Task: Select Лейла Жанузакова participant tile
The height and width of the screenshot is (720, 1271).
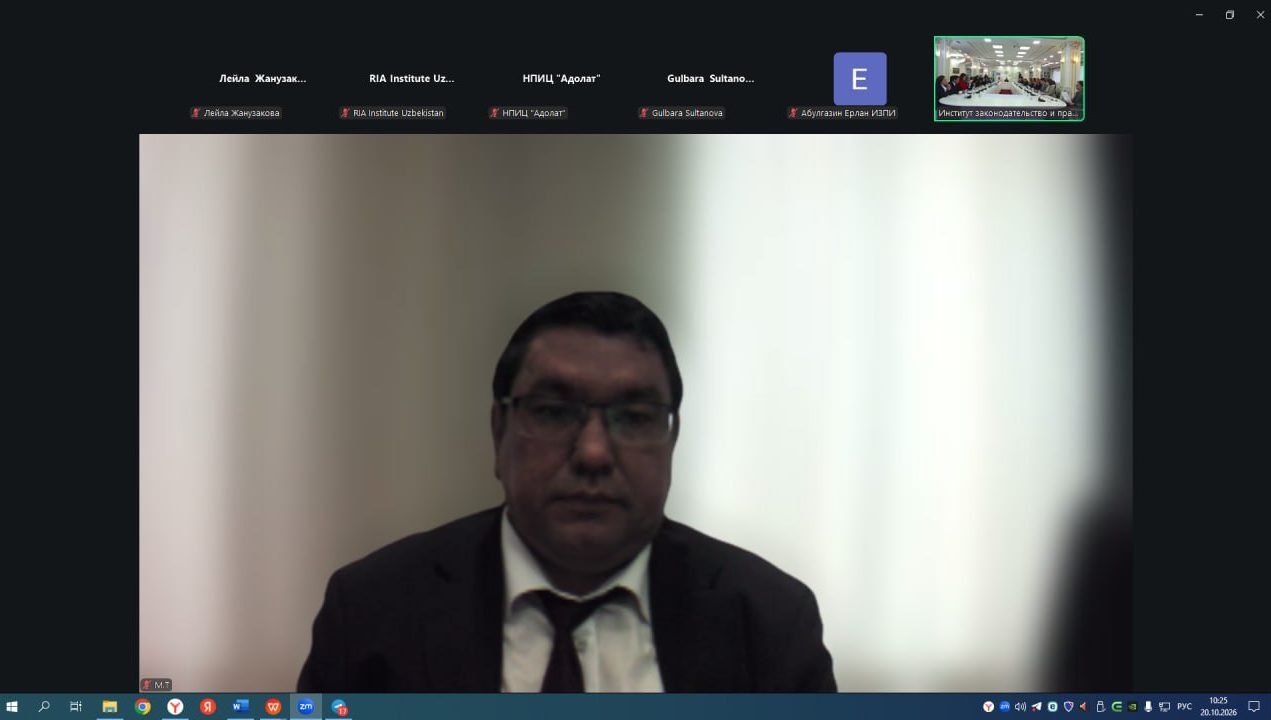Action: tap(263, 79)
